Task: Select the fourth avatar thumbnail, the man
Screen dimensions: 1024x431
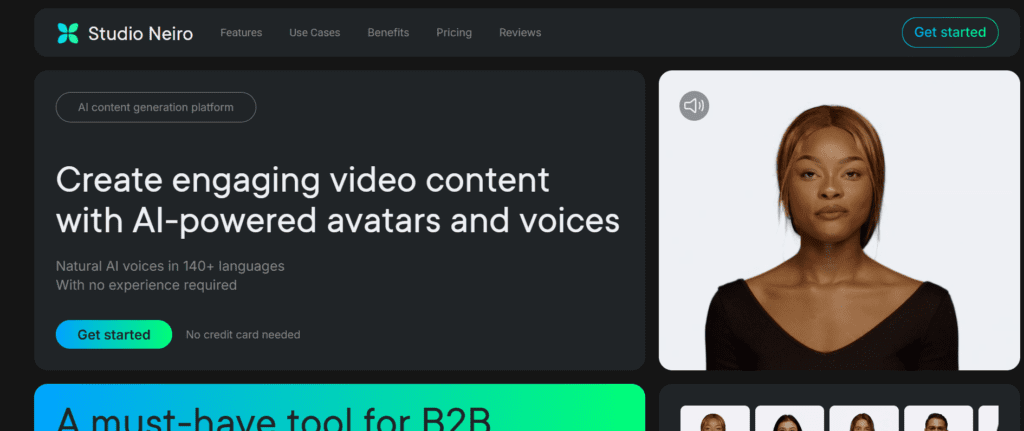Action: (x=938, y=419)
